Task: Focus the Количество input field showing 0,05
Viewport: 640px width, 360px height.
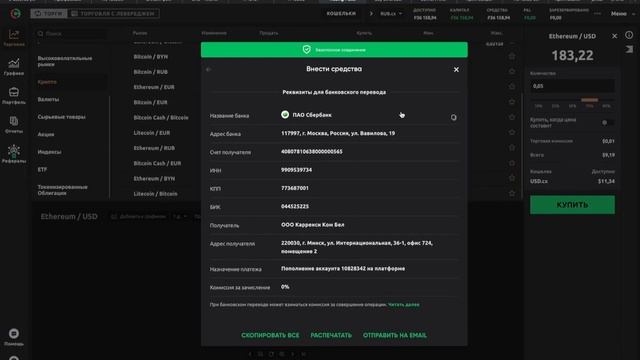Action: coord(572,86)
